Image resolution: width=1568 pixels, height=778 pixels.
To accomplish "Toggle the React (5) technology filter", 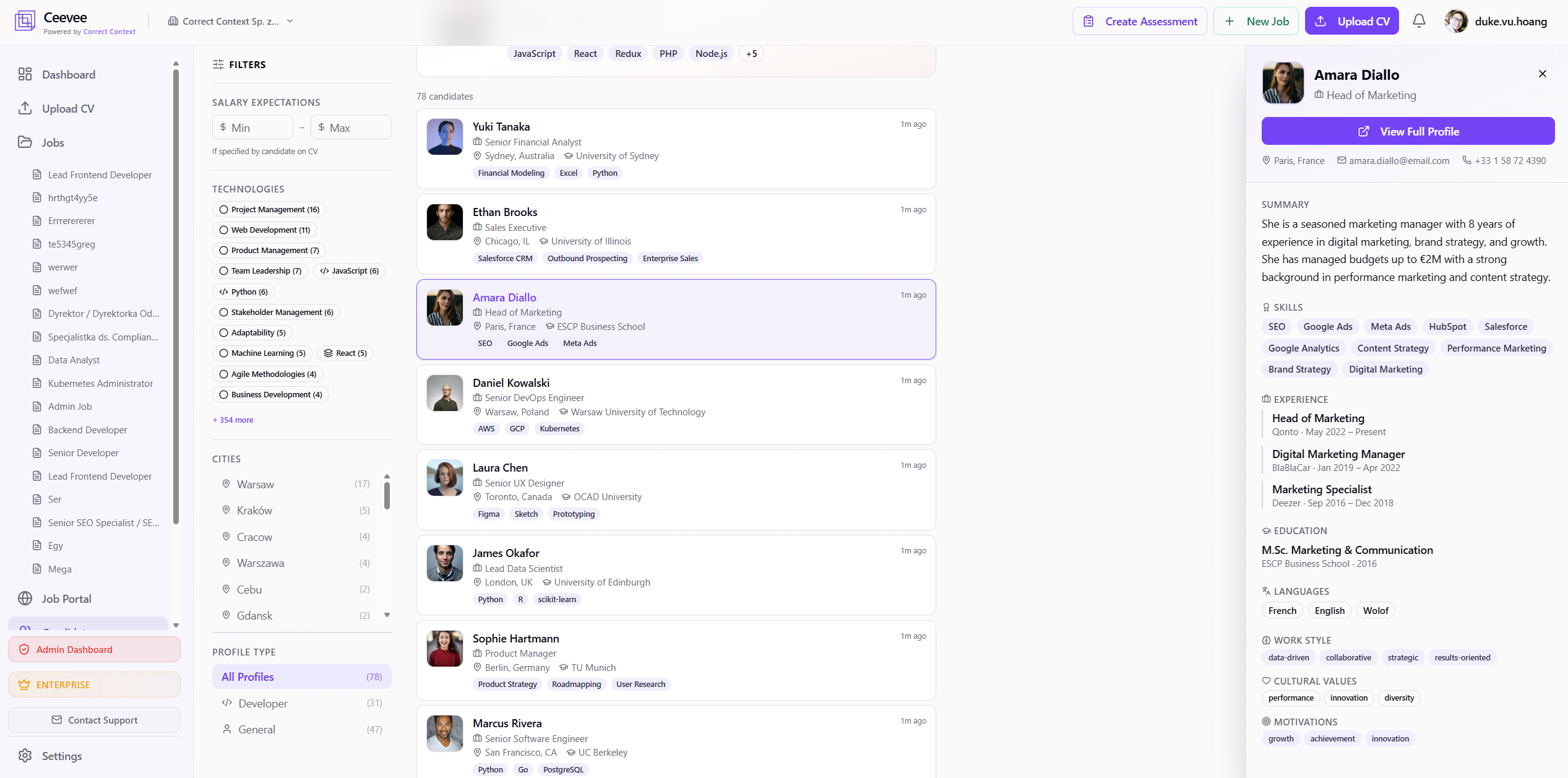I will (x=345, y=353).
